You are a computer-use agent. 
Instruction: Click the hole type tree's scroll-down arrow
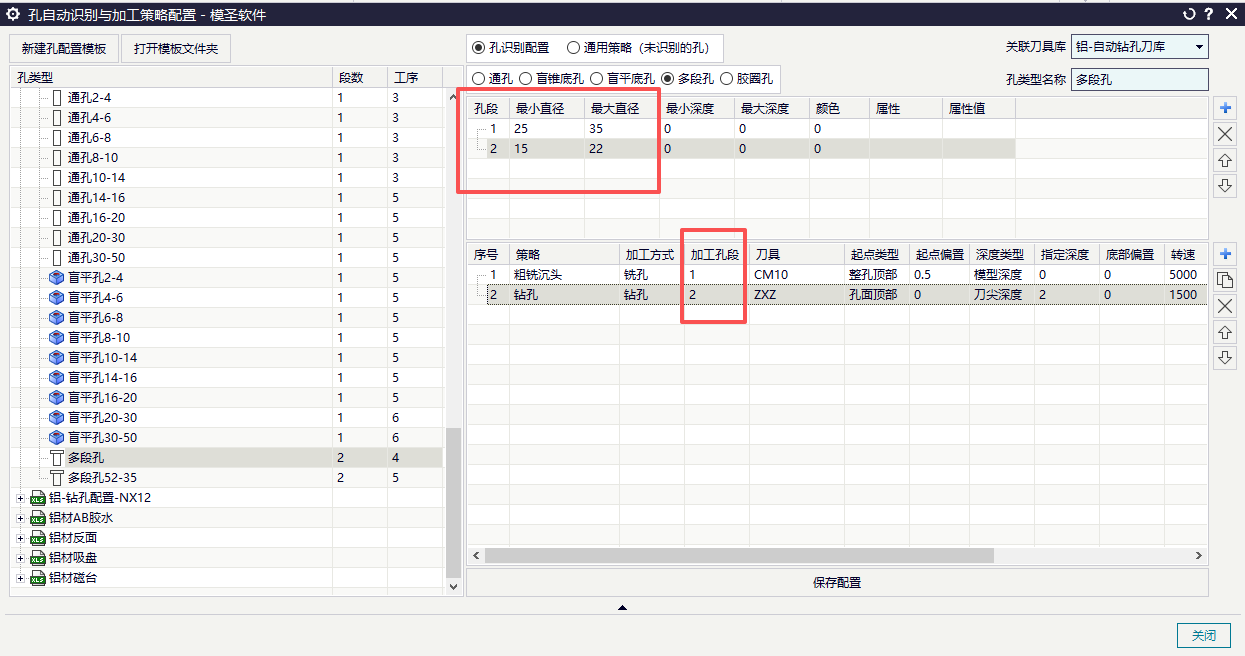click(x=453, y=586)
